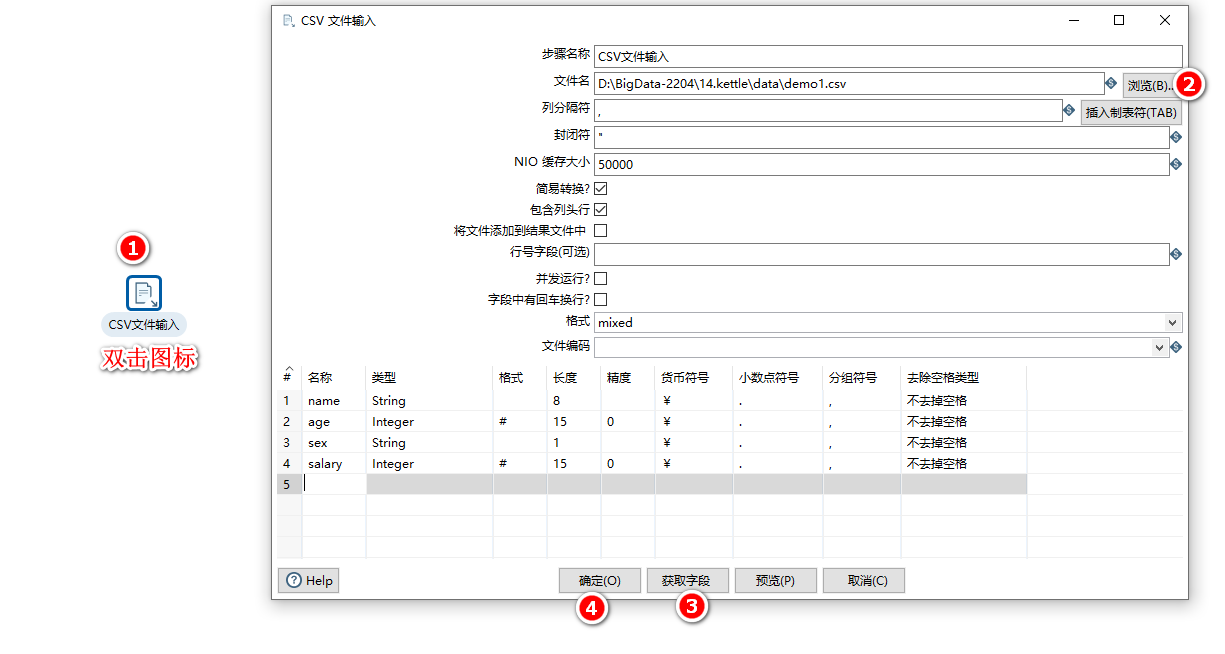Click the String type cell for name
The height and width of the screenshot is (654, 1225).
point(430,400)
